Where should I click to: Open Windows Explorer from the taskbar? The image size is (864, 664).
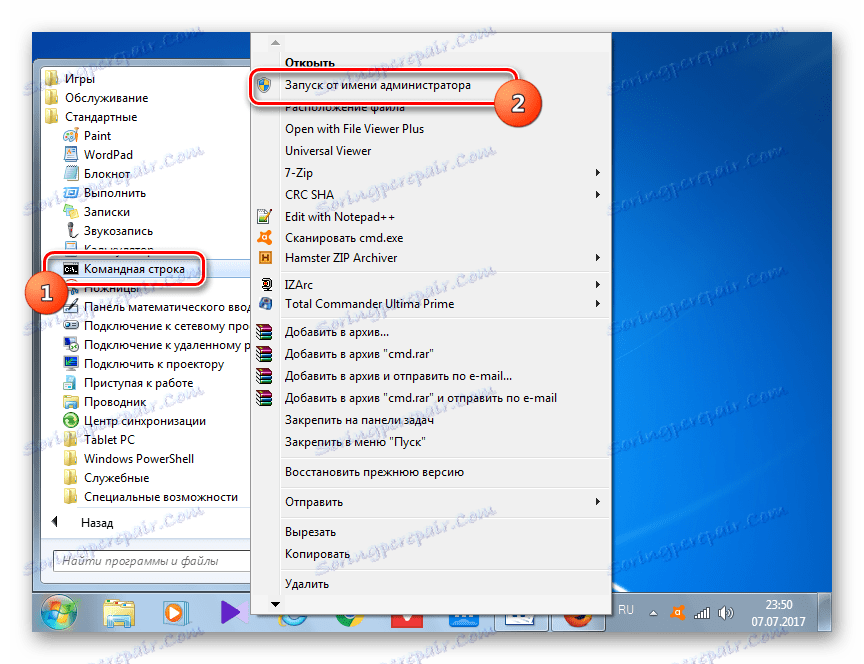(x=118, y=613)
